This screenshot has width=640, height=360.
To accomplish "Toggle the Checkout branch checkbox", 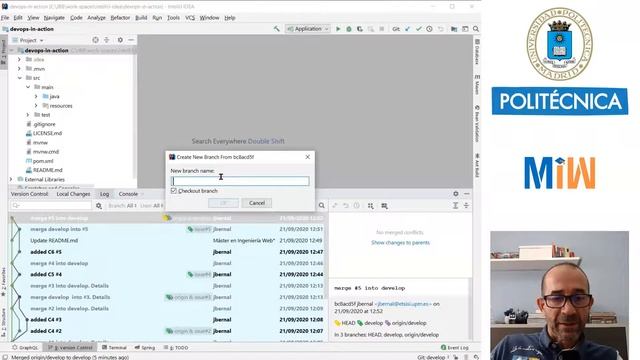I will pos(174,191).
